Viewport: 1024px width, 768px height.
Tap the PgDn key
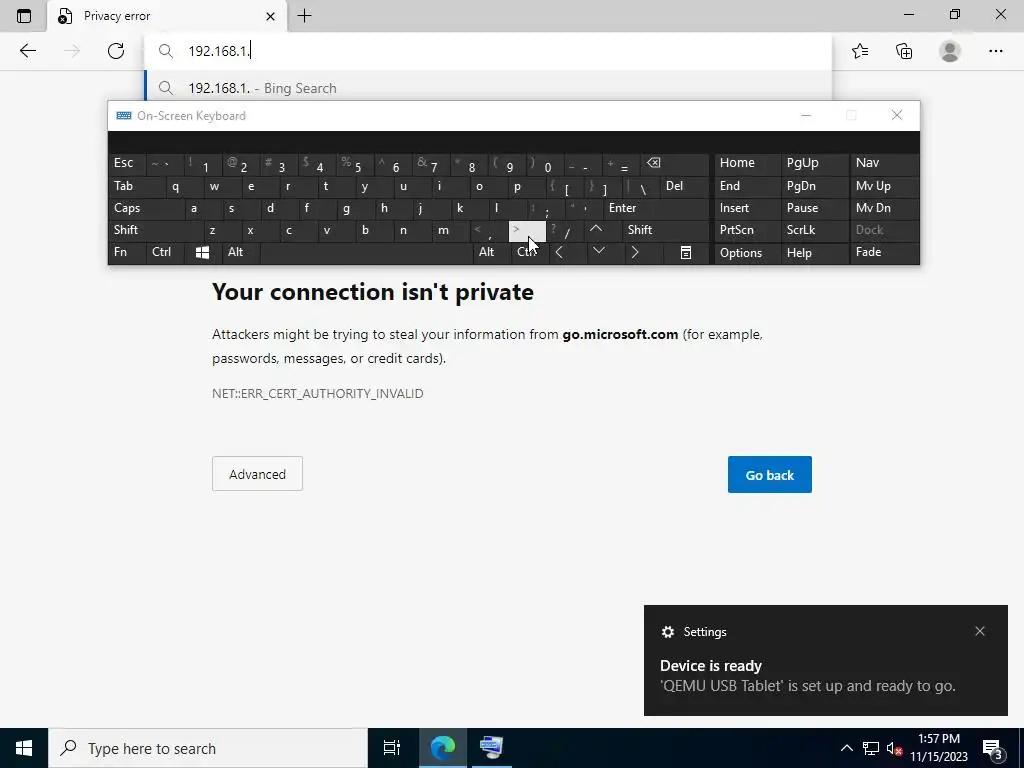814,187
